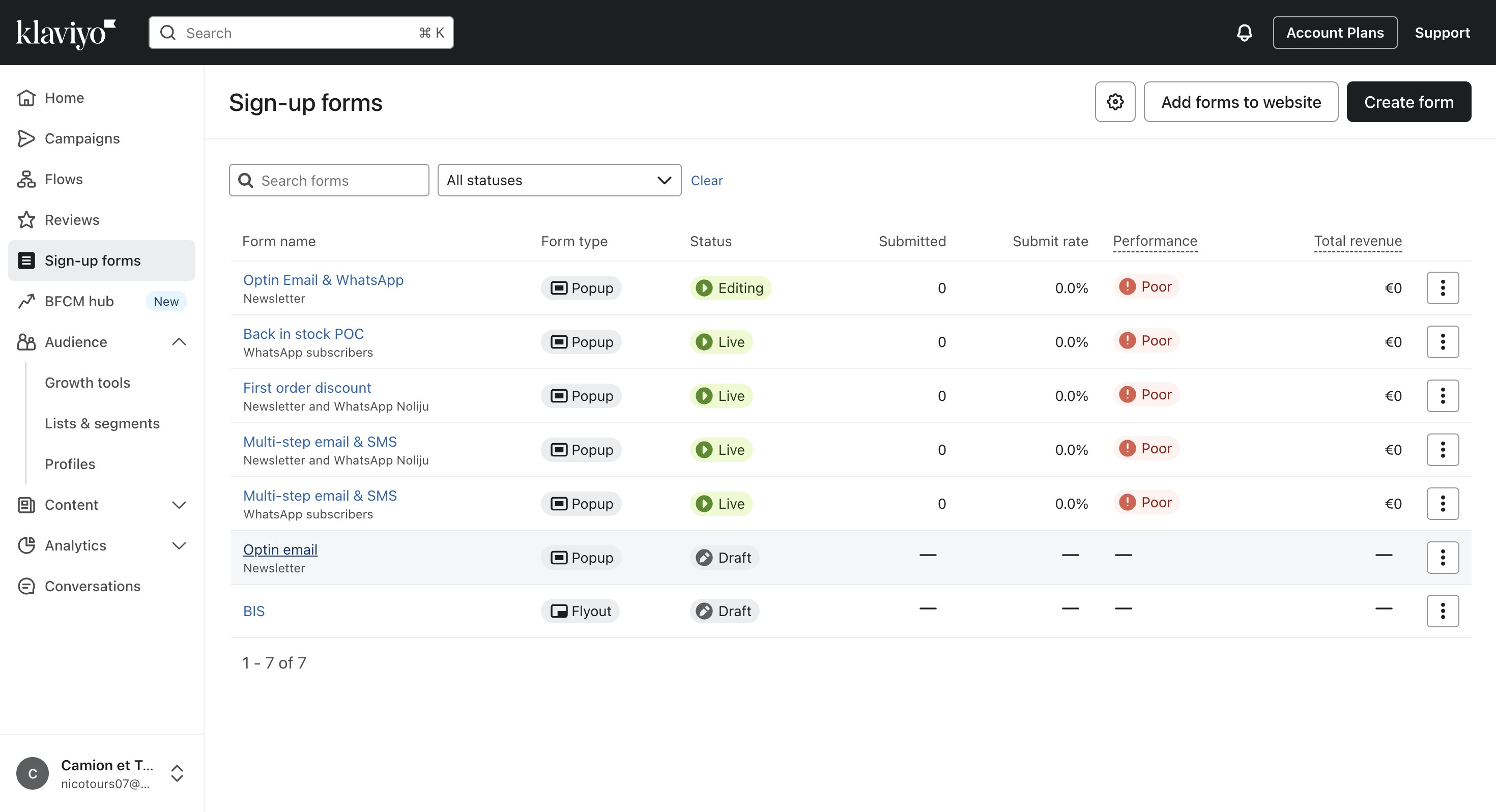Go to Lists & segments
Image resolution: width=1496 pixels, height=812 pixels.
point(102,423)
